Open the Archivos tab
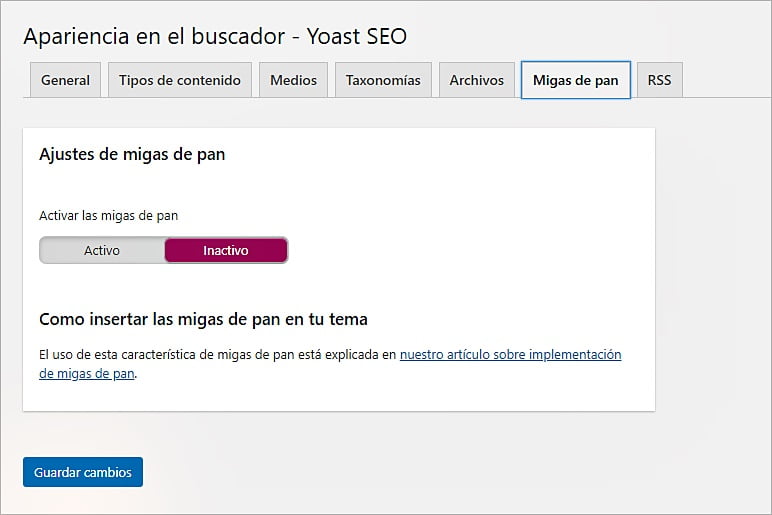772x515 pixels. pos(476,80)
